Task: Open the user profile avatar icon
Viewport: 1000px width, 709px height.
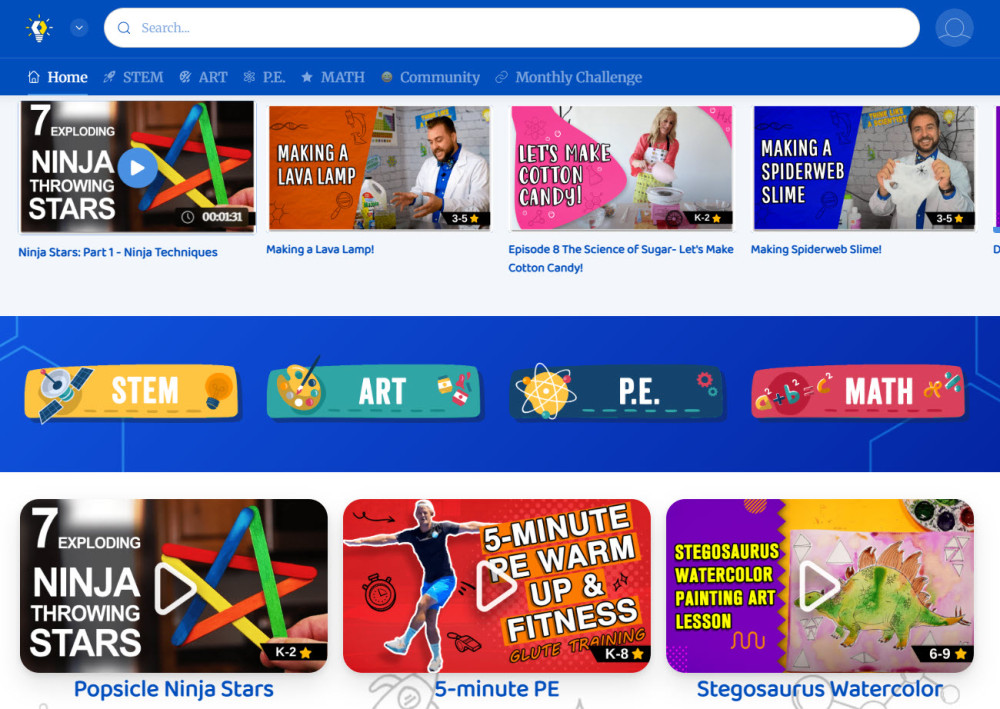Action: coord(954,28)
